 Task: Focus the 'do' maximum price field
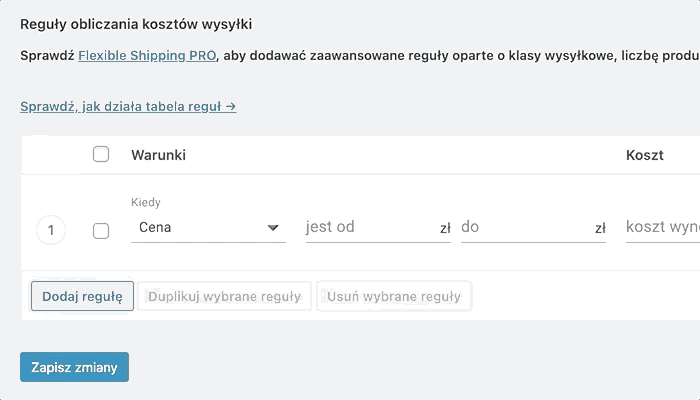pos(523,228)
